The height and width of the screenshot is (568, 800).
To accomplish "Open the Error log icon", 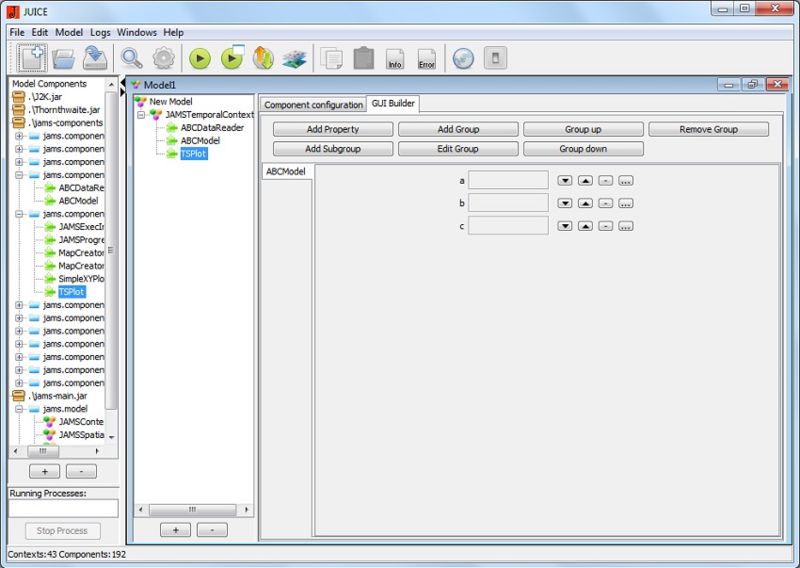I will [427, 58].
